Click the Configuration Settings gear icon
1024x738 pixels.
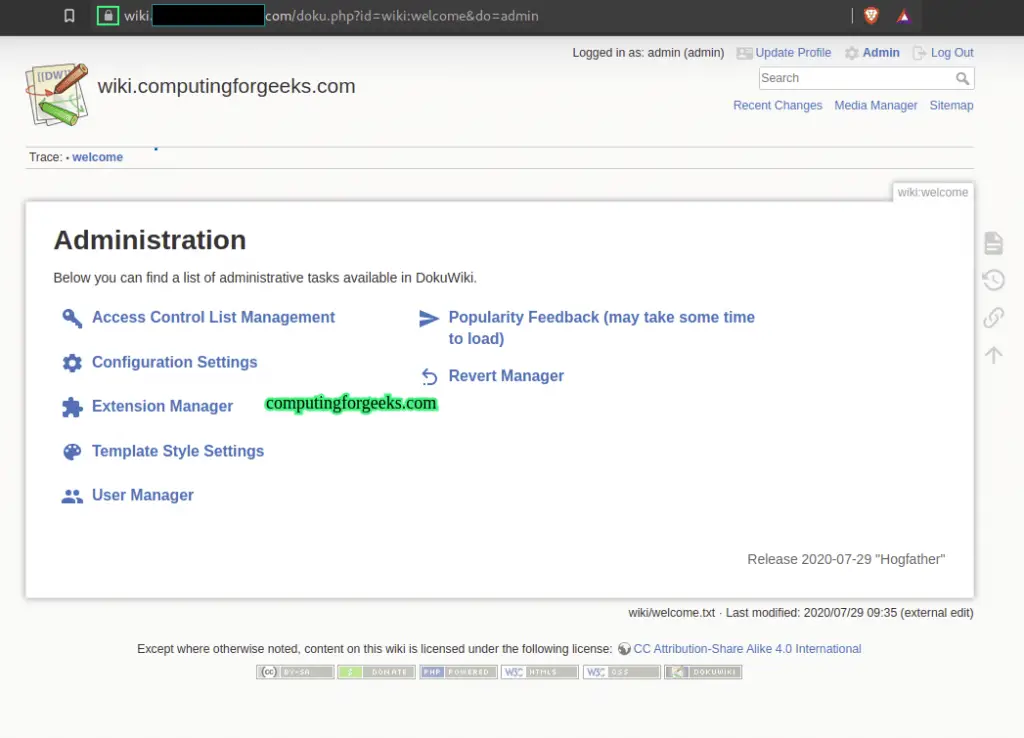[72, 363]
